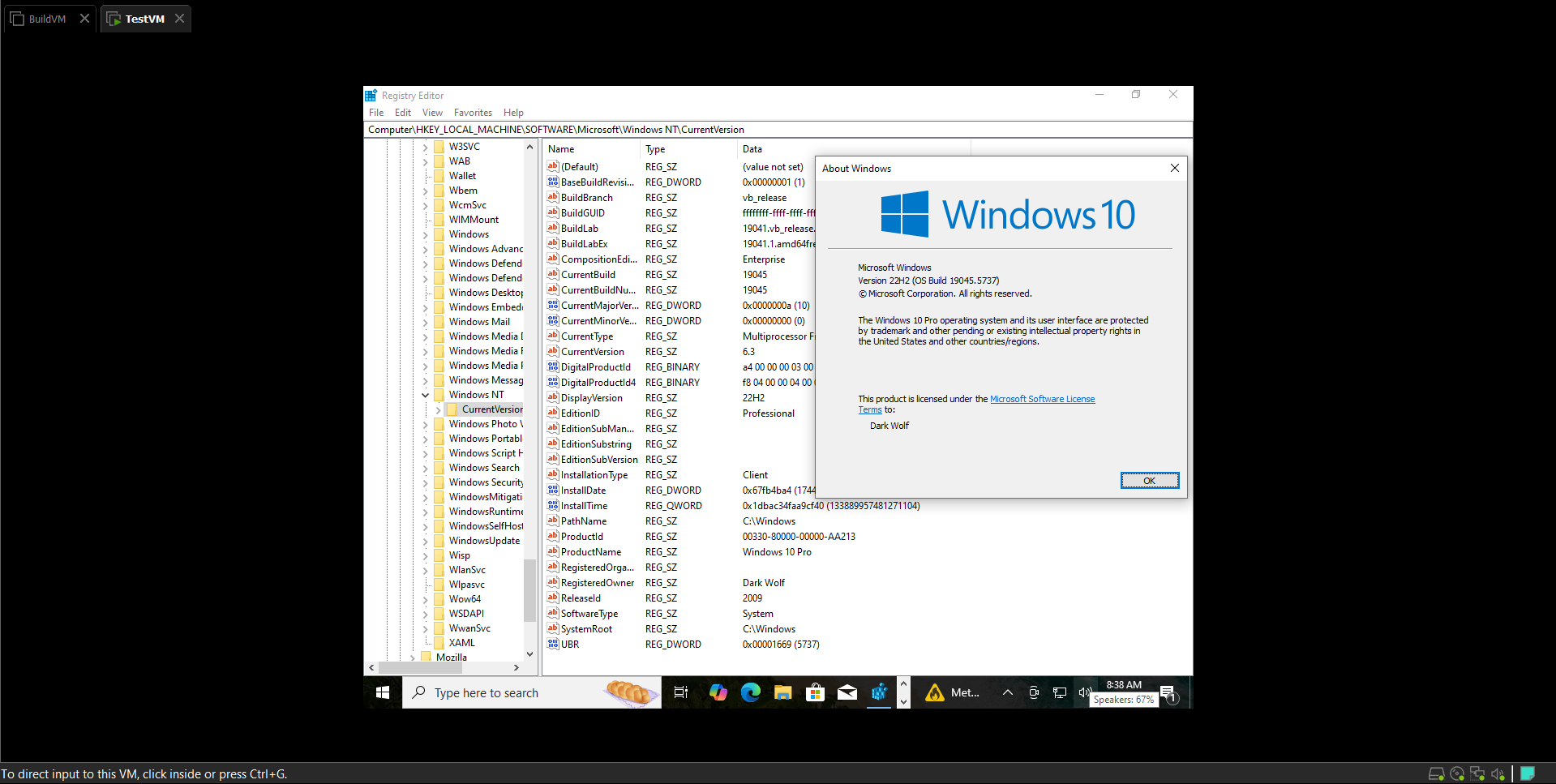The image size is (1556, 784).
Task: Click taskbar scroll-down arrow near Registry icon
Action: point(903,701)
